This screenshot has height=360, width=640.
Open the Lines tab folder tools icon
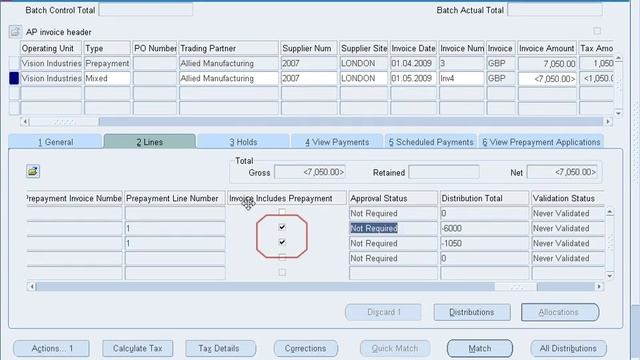[x=33, y=171]
